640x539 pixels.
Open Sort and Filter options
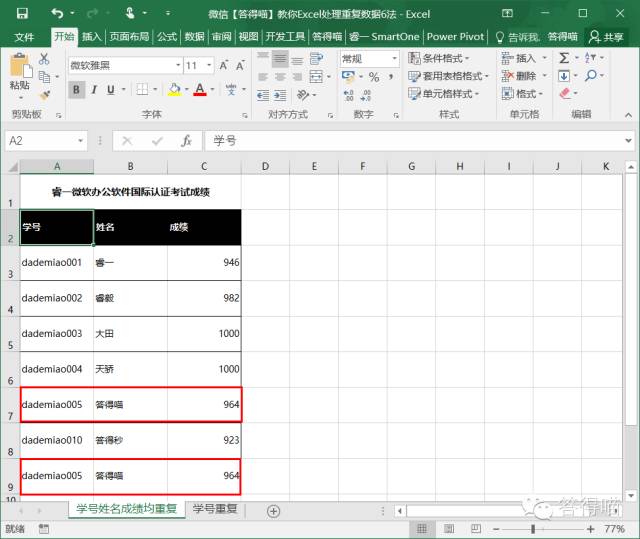pos(590,58)
